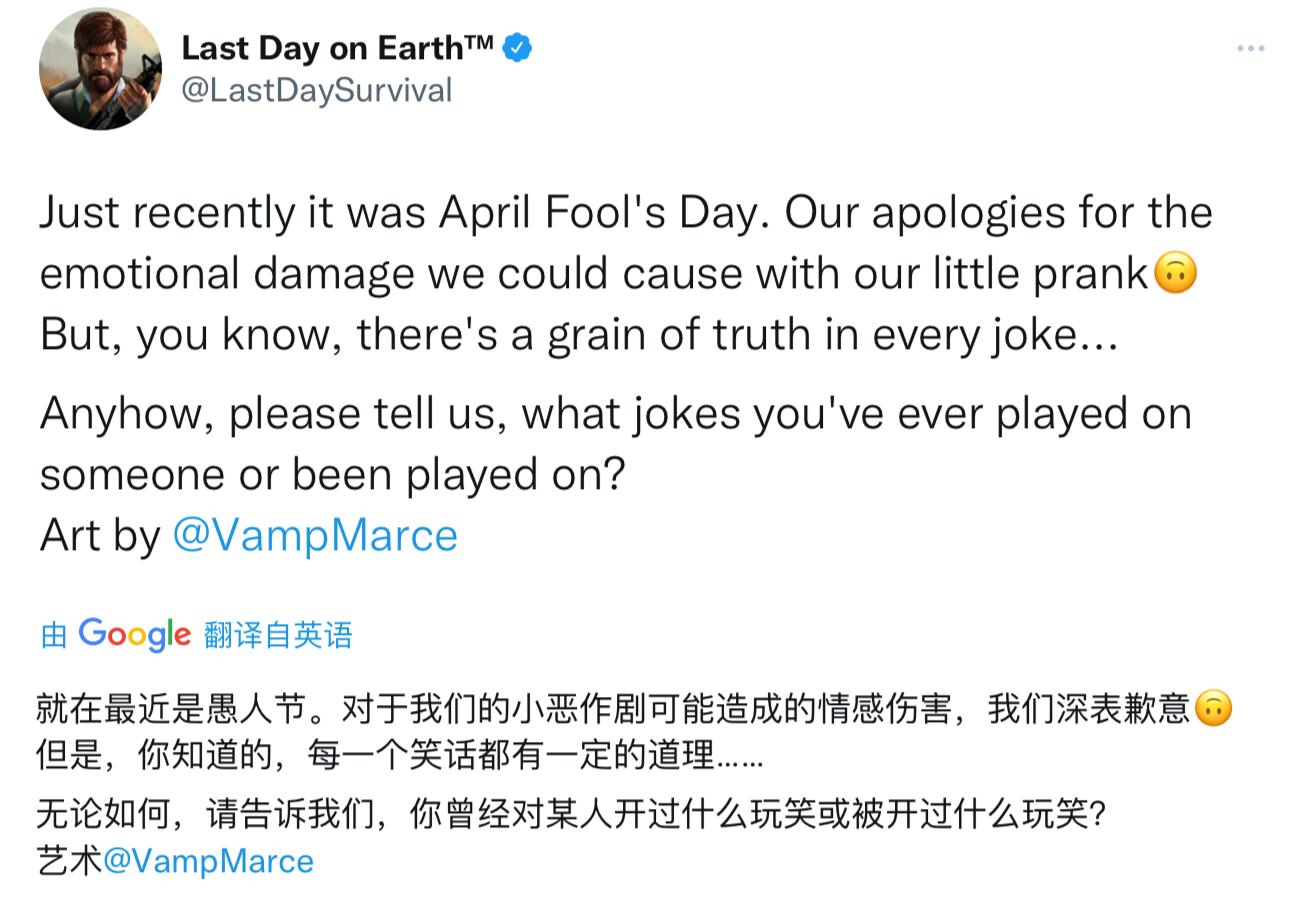Click the '但是，你知道的' translated line
The height and width of the screenshot is (910, 1290).
(x=400, y=757)
